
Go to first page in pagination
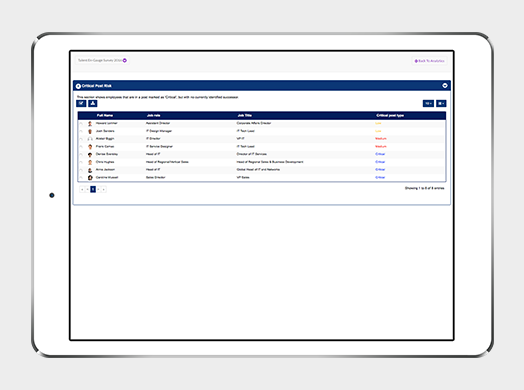coord(82,189)
